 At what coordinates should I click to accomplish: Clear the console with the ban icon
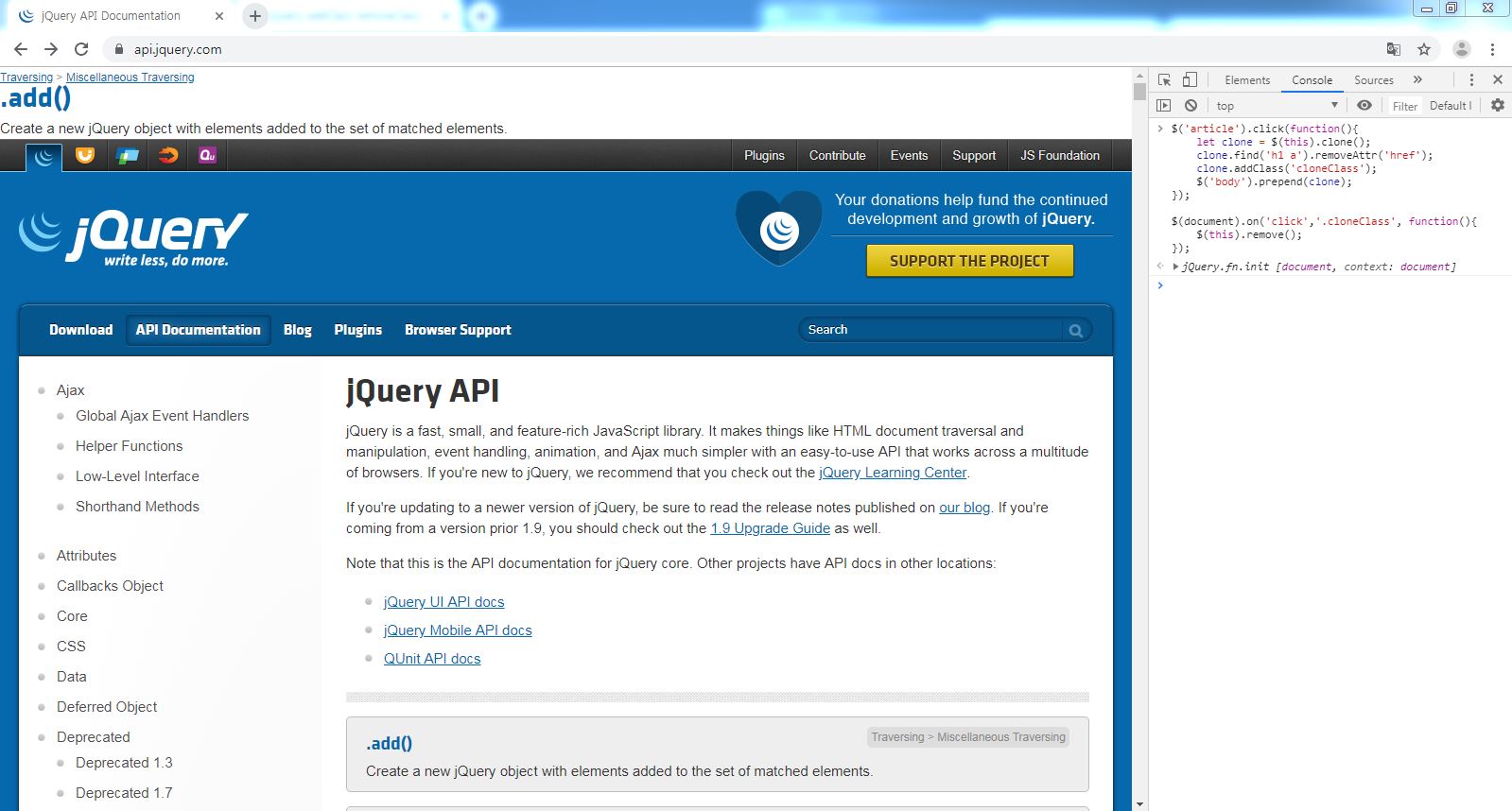click(x=1191, y=106)
